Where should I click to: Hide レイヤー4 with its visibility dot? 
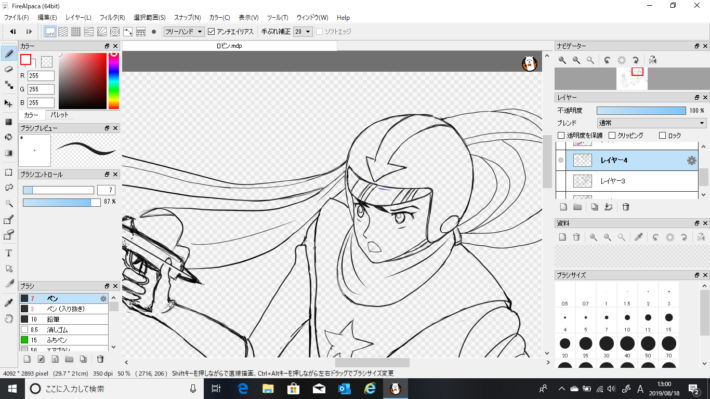[x=561, y=160]
